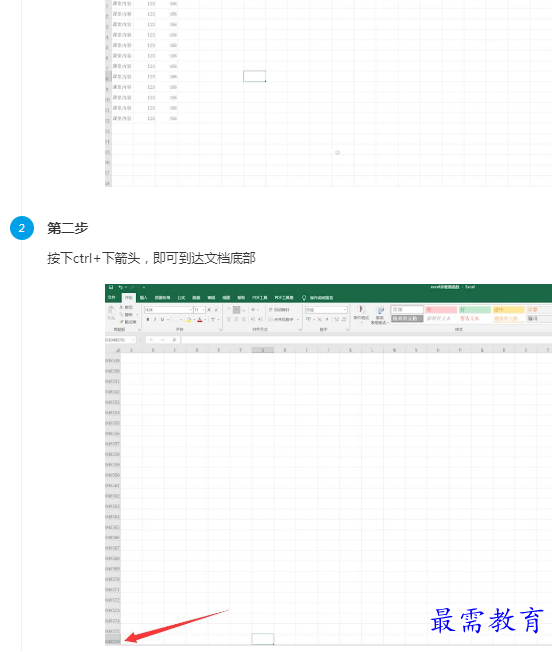Click the Copy (复制) button
552x652 pixels.
point(126,314)
